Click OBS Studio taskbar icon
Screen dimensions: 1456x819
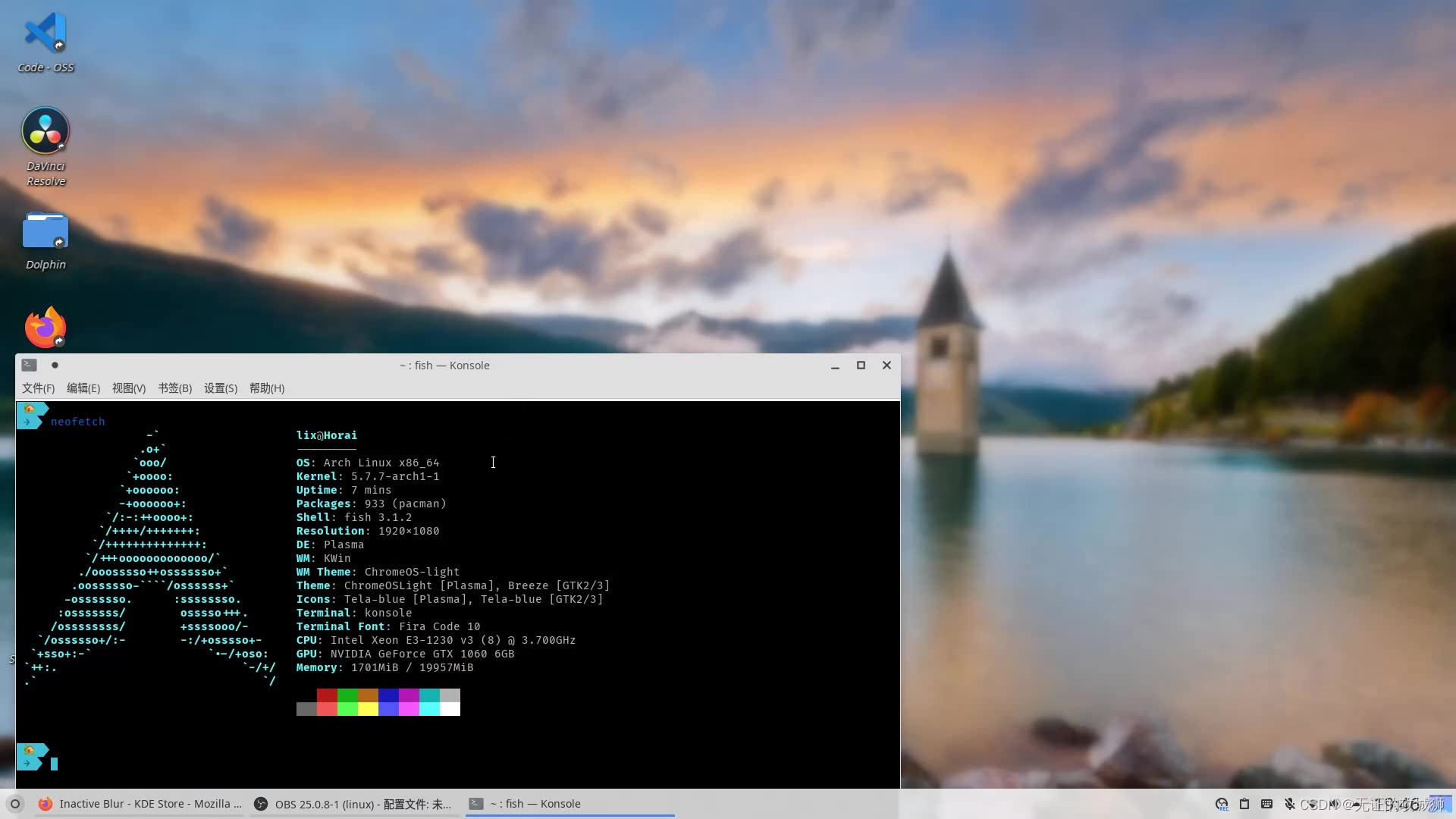(262, 804)
